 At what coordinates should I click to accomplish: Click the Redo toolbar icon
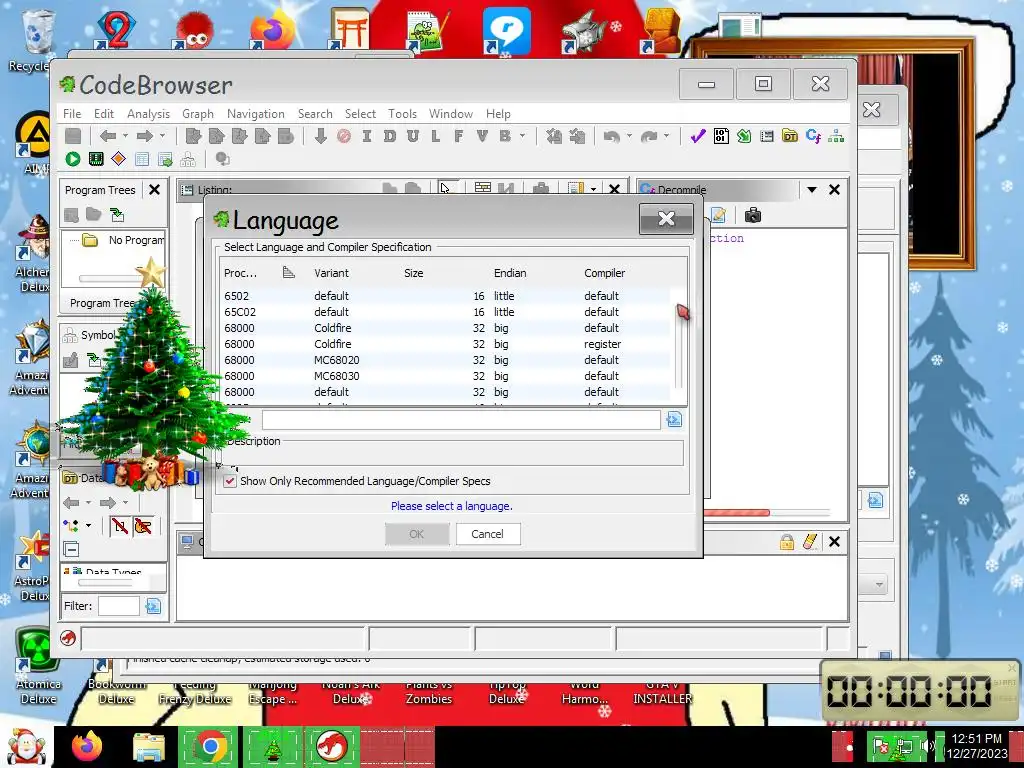tap(648, 136)
